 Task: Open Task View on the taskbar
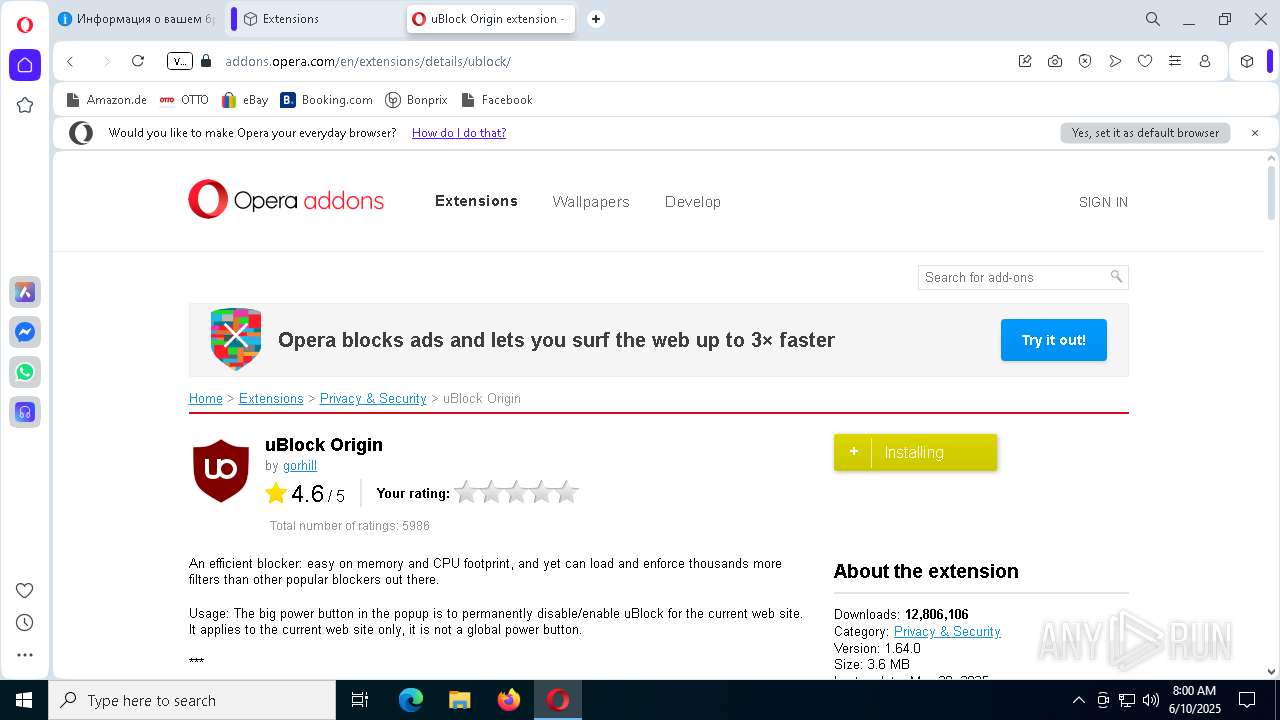coord(360,700)
